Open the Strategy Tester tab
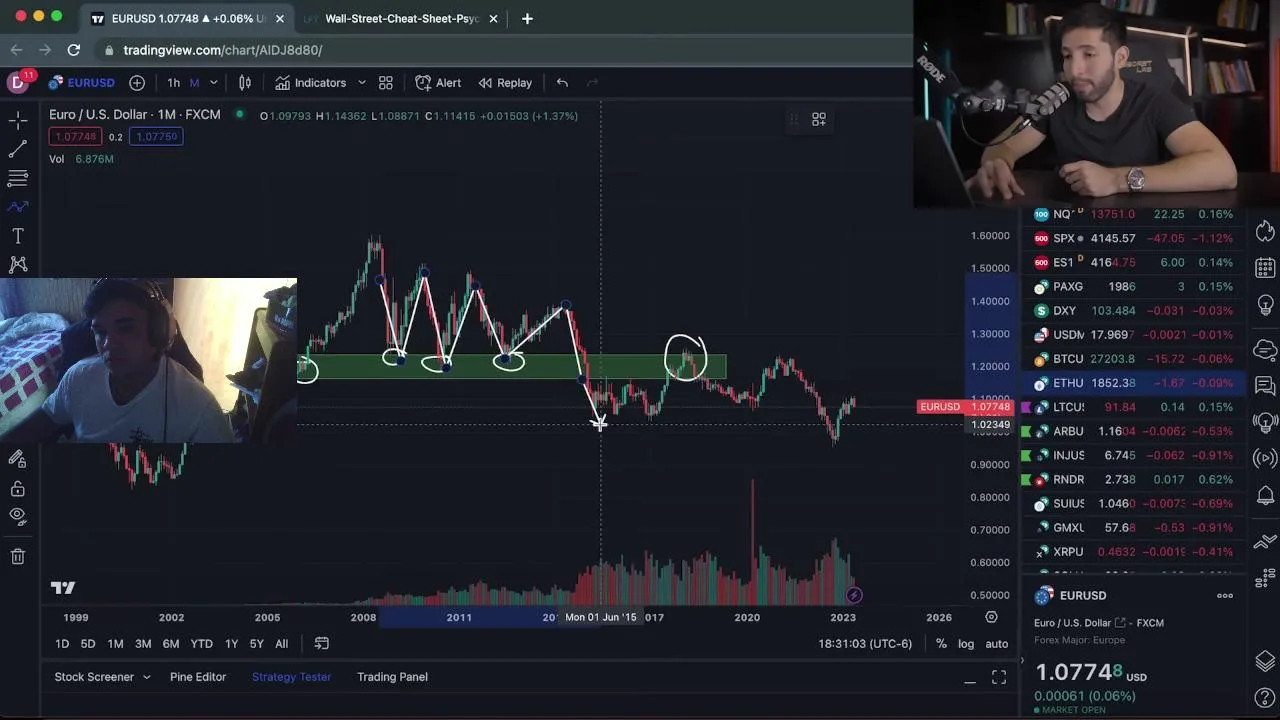Viewport: 1280px width, 720px height. point(291,677)
